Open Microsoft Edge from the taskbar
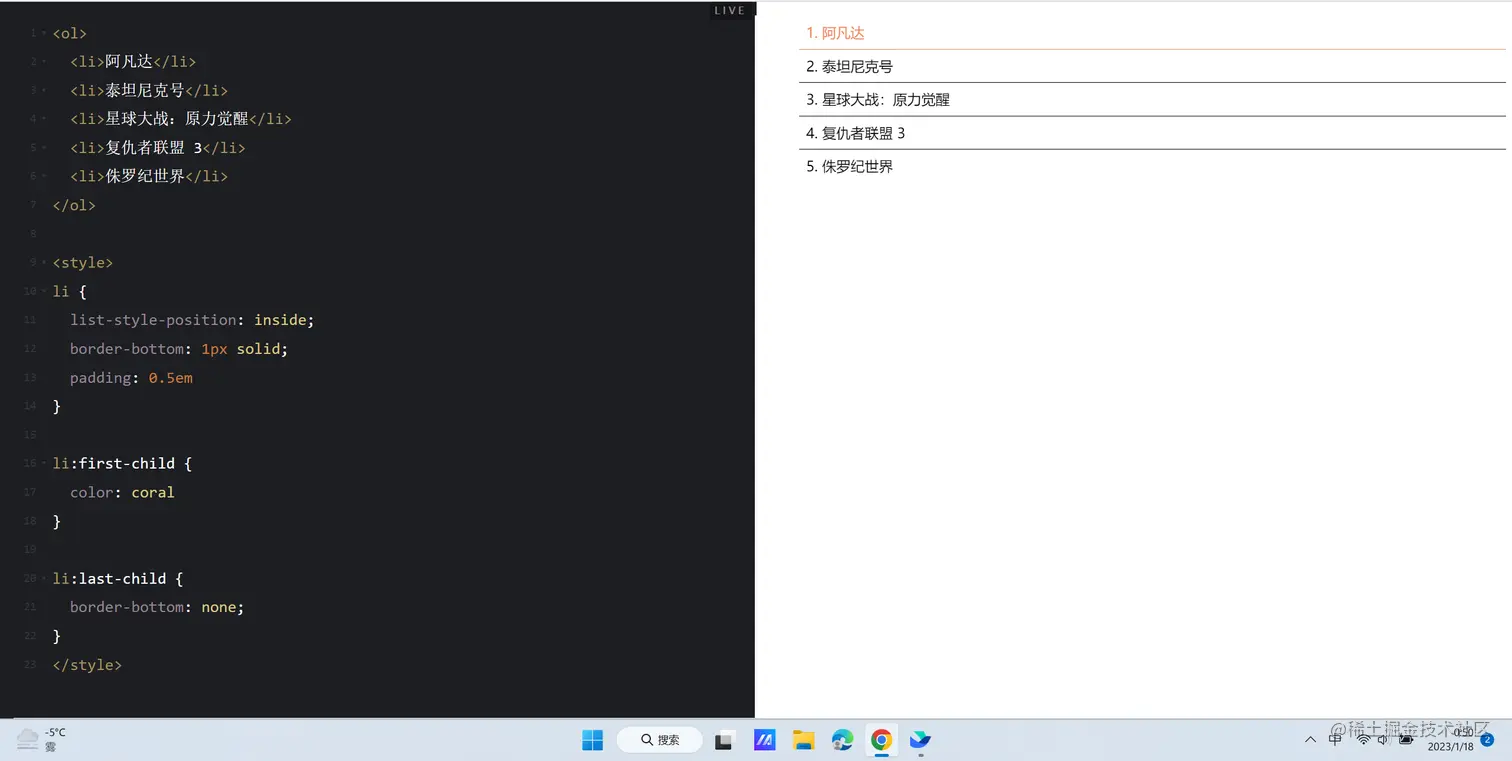Viewport: 1512px width, 761px height. click(x=842, y=740)
